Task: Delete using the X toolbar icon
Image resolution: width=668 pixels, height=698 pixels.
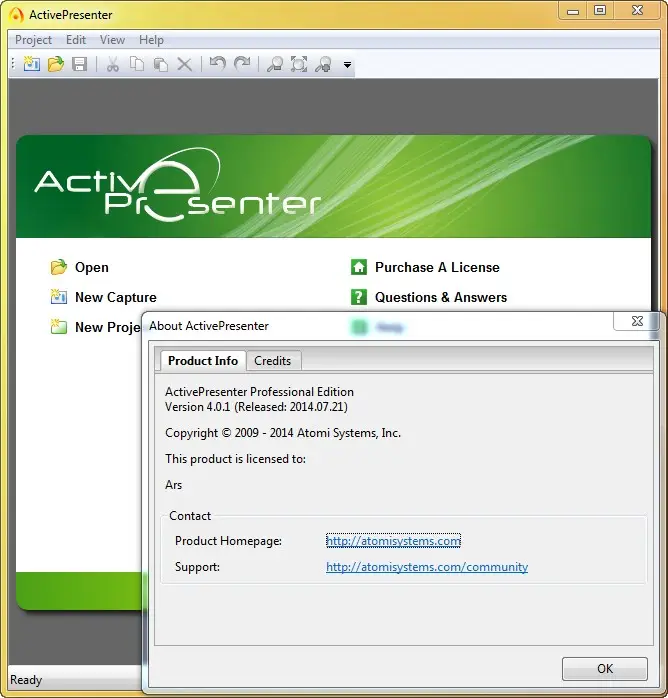Action: pyautogui.click(x=184, y=65)
